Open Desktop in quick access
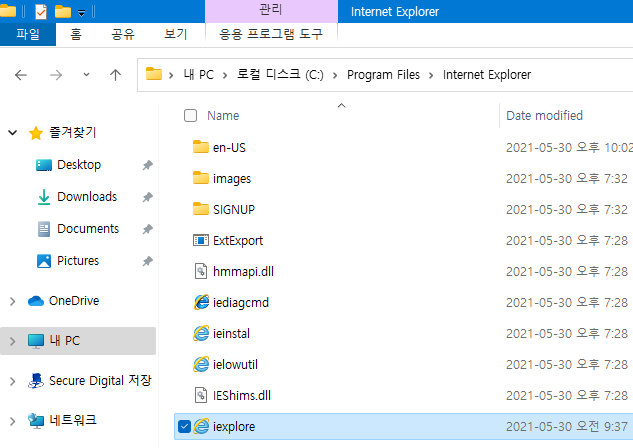This screenshot has width=633, height=448. click(79, 165)
